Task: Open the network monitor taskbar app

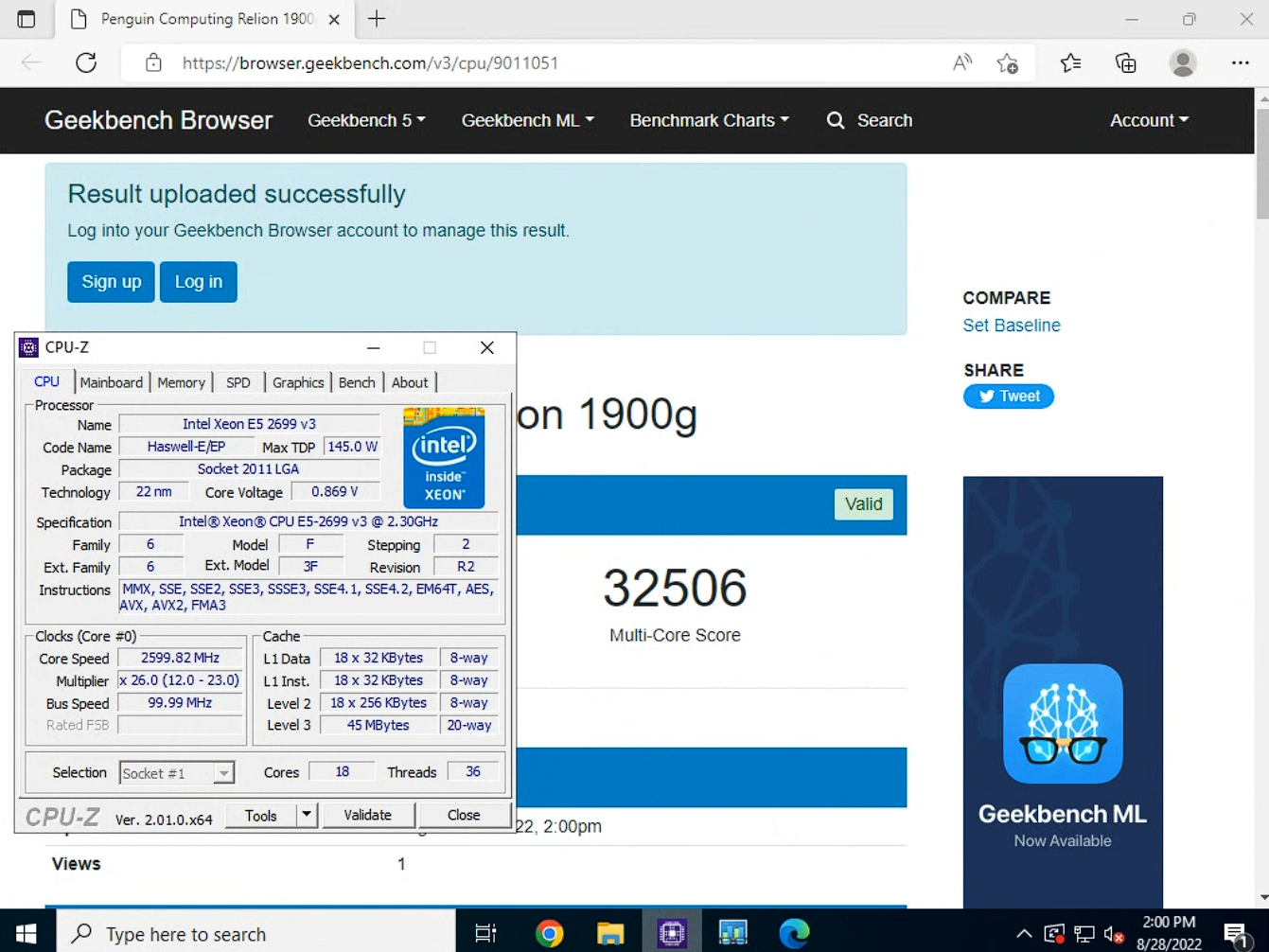Action: (732, 933)
